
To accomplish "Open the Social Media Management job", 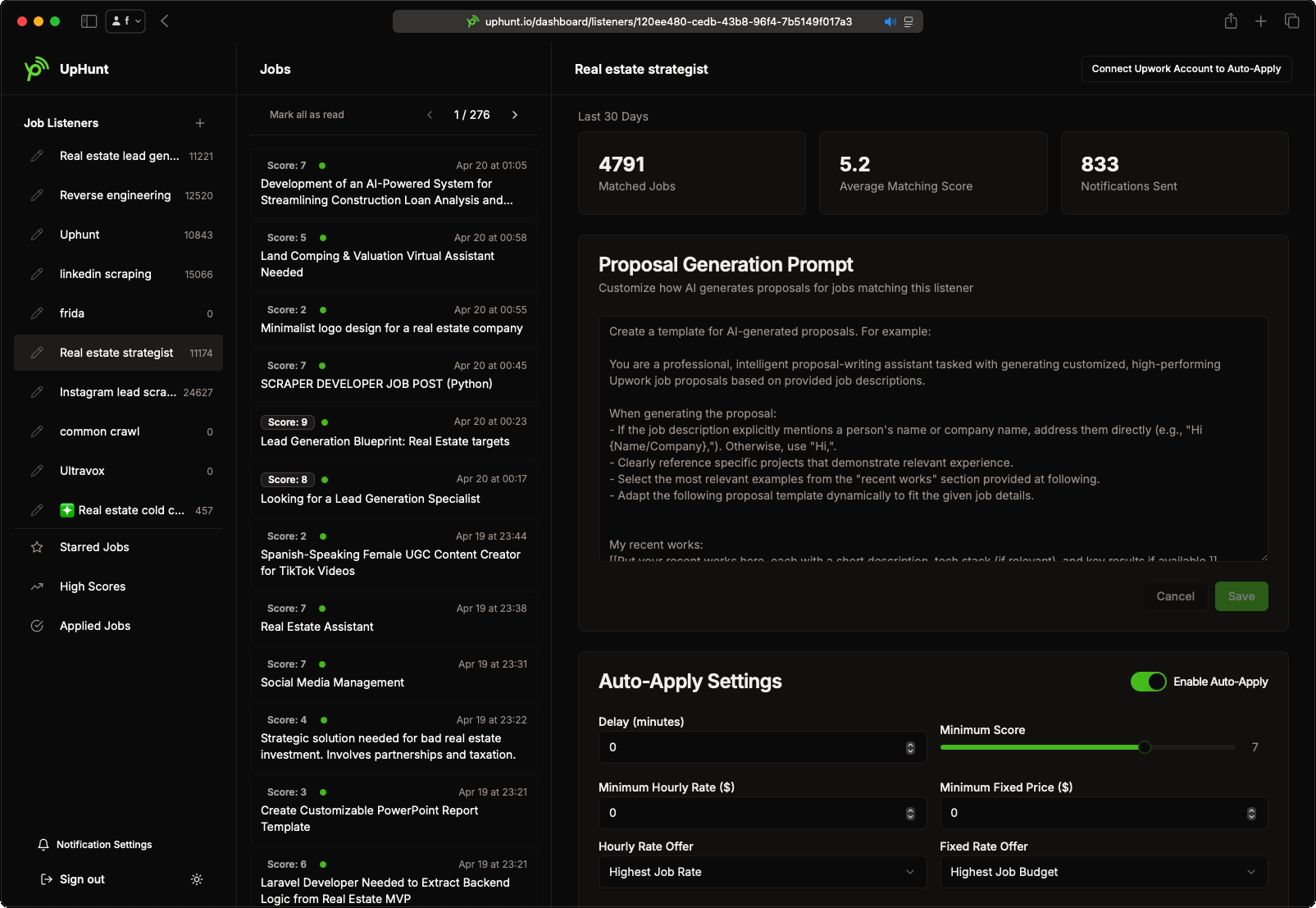I will click(x=394, y=674).
